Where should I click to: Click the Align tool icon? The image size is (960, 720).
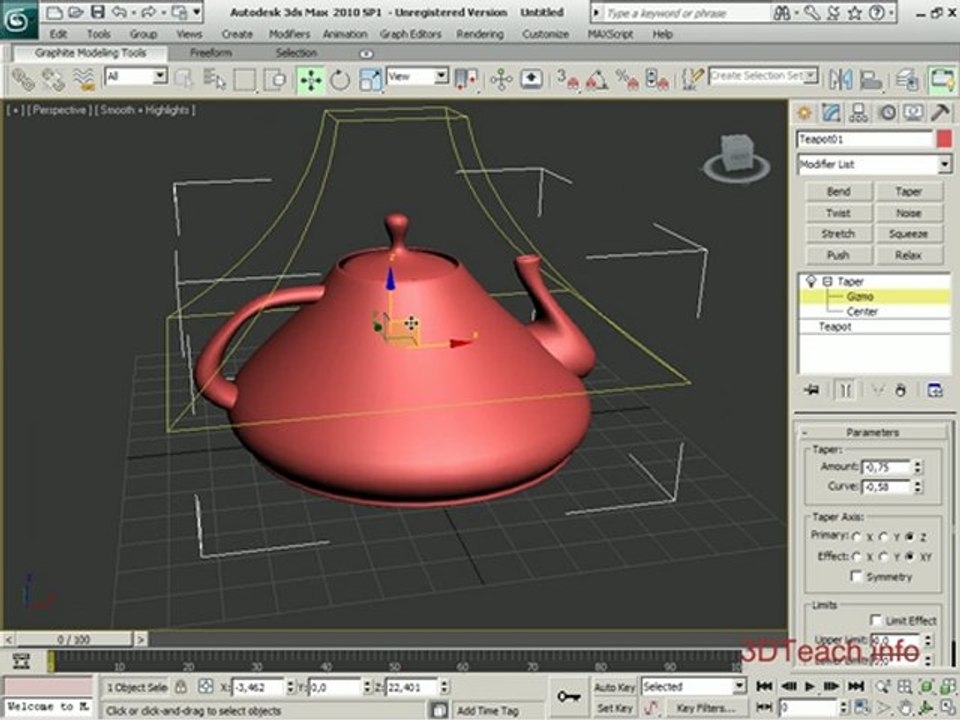point(870,80)
